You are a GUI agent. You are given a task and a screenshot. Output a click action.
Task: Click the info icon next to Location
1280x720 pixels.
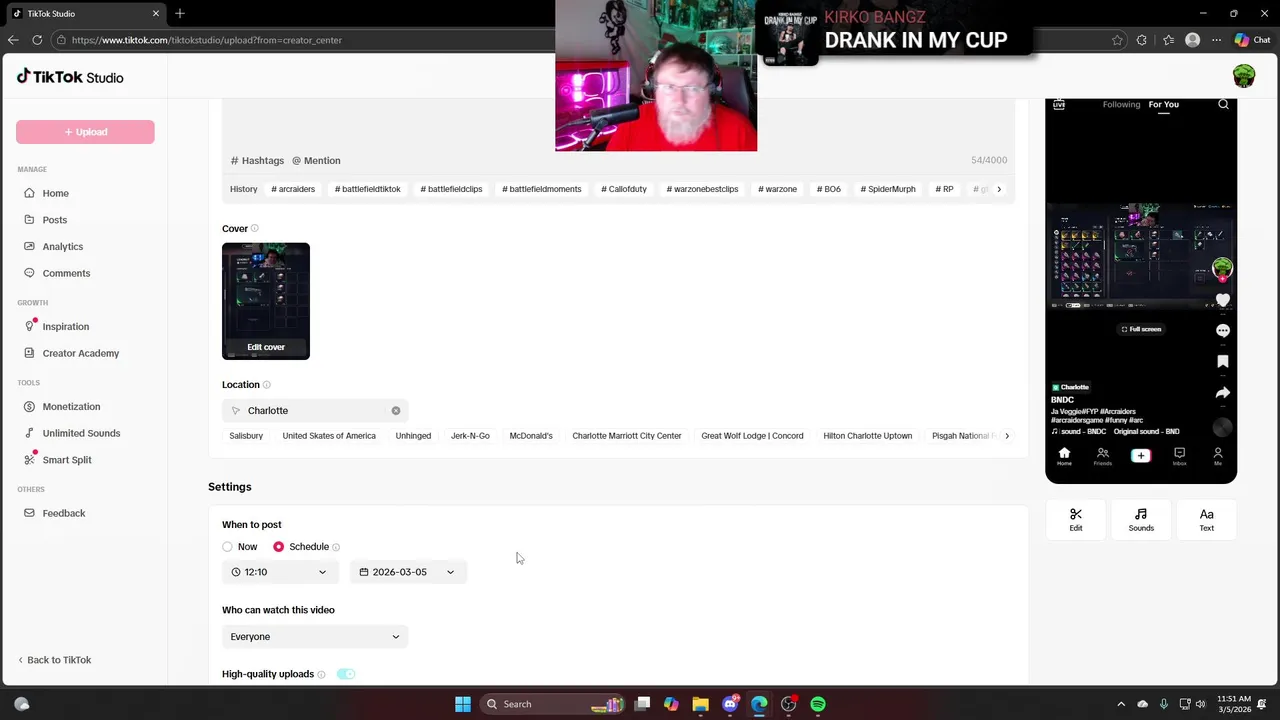point(266,385)
